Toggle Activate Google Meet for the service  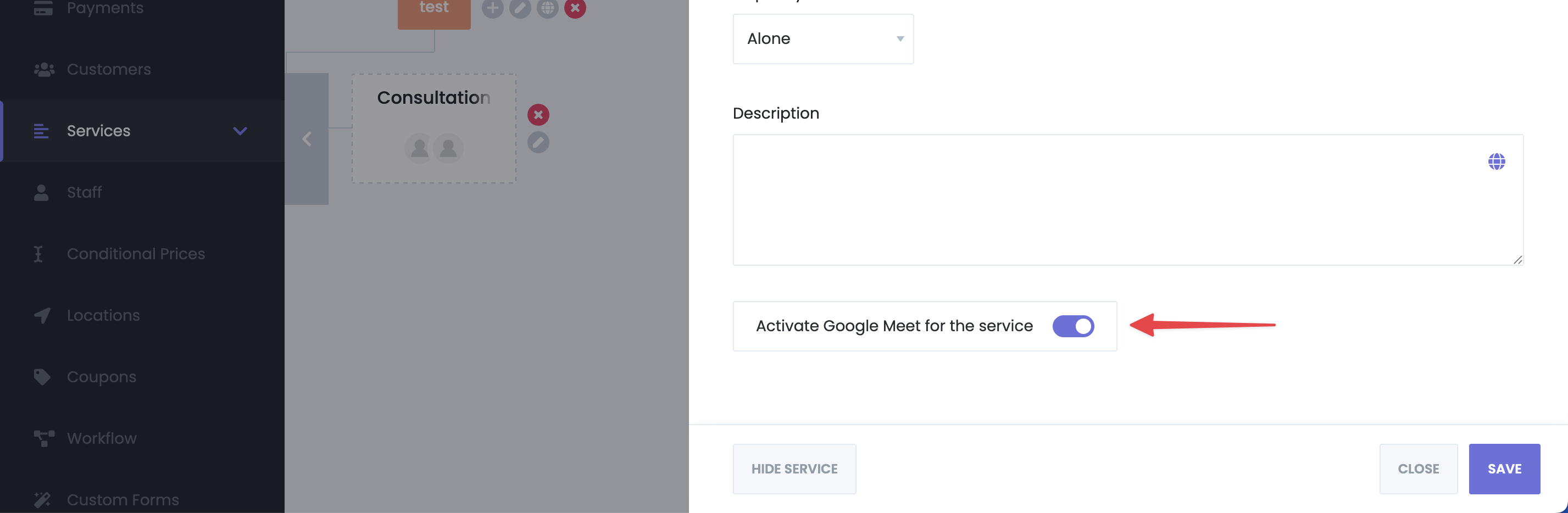coord(1073,326)
